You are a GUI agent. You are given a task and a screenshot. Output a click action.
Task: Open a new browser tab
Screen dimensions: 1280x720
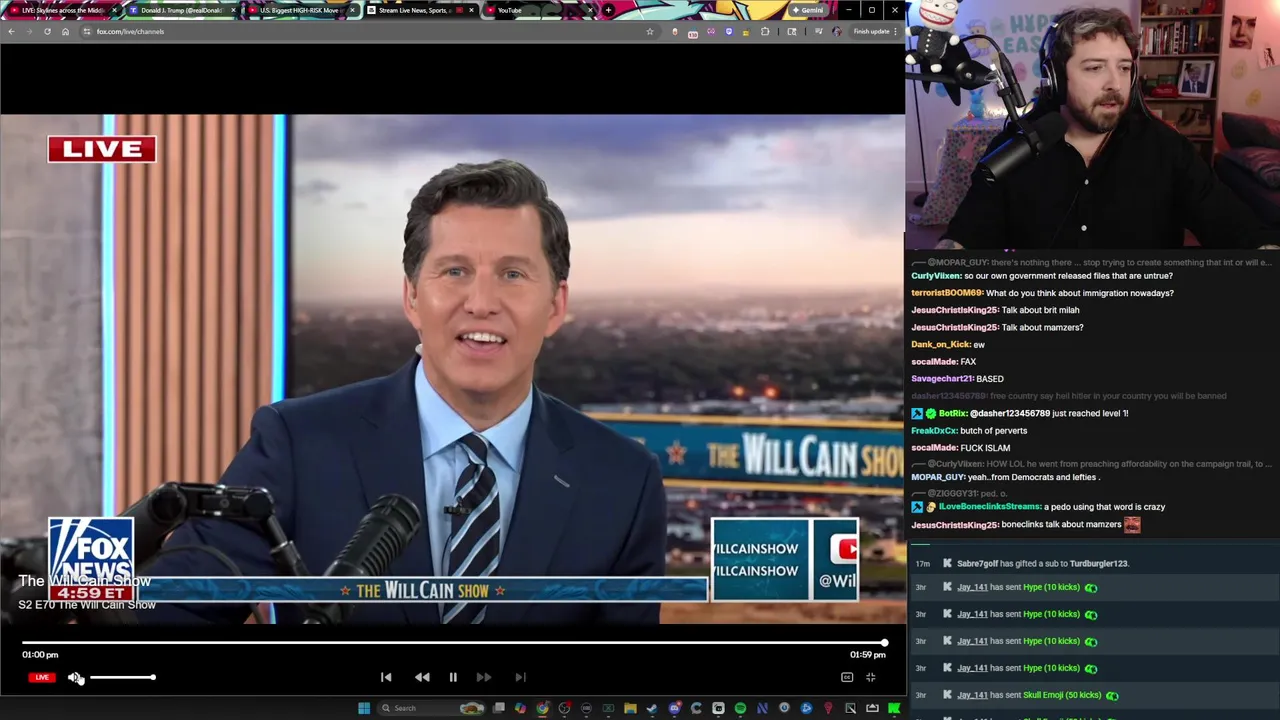coord(608,10)
